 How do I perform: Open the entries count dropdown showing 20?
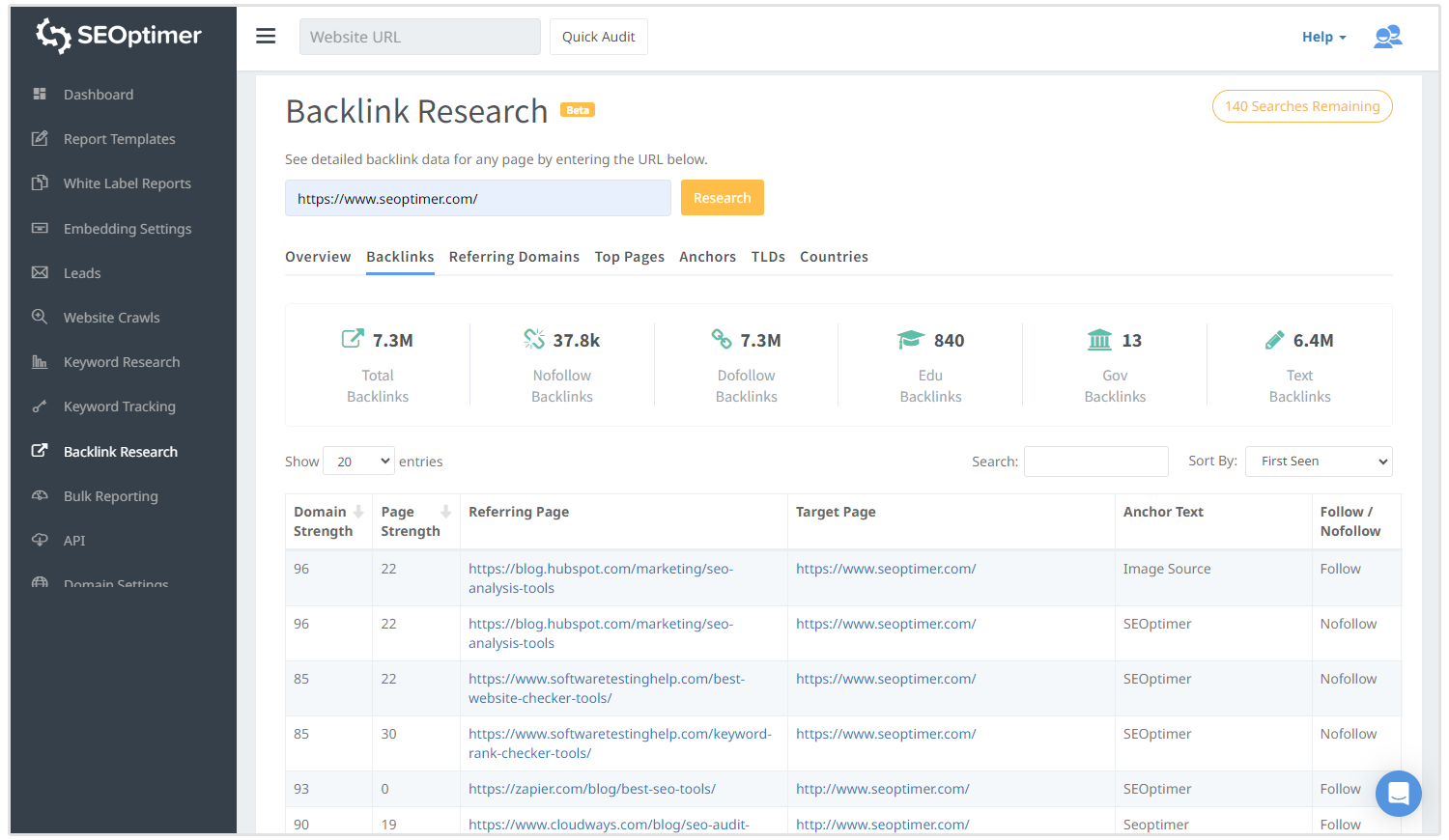358,461
